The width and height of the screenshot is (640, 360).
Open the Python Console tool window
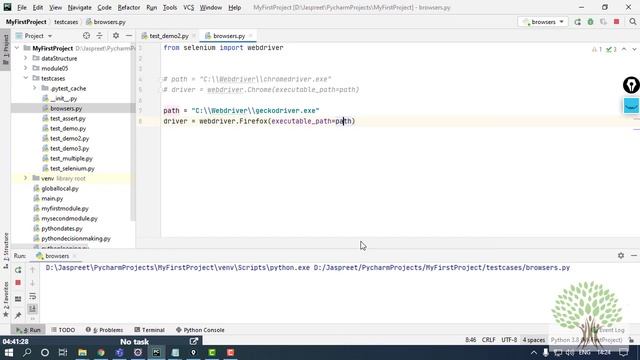(200, 330)
